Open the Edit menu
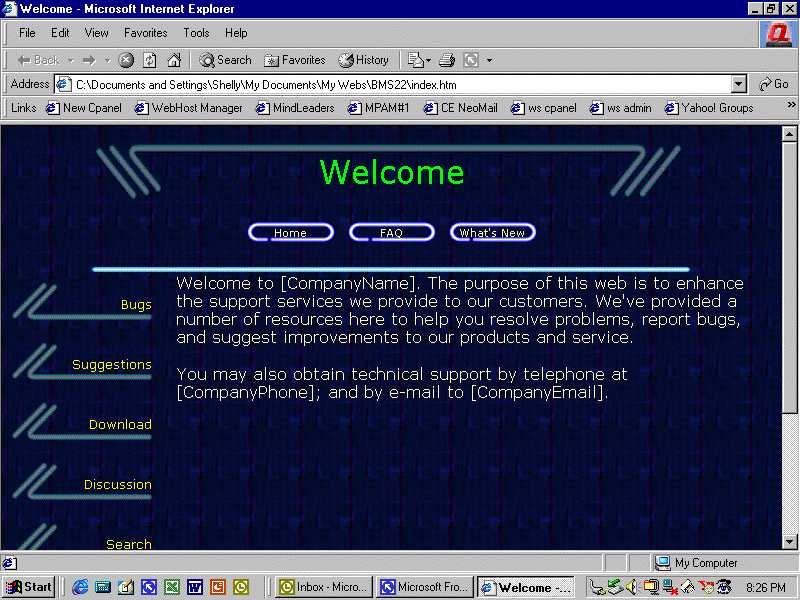 click(x=60, y=33)
